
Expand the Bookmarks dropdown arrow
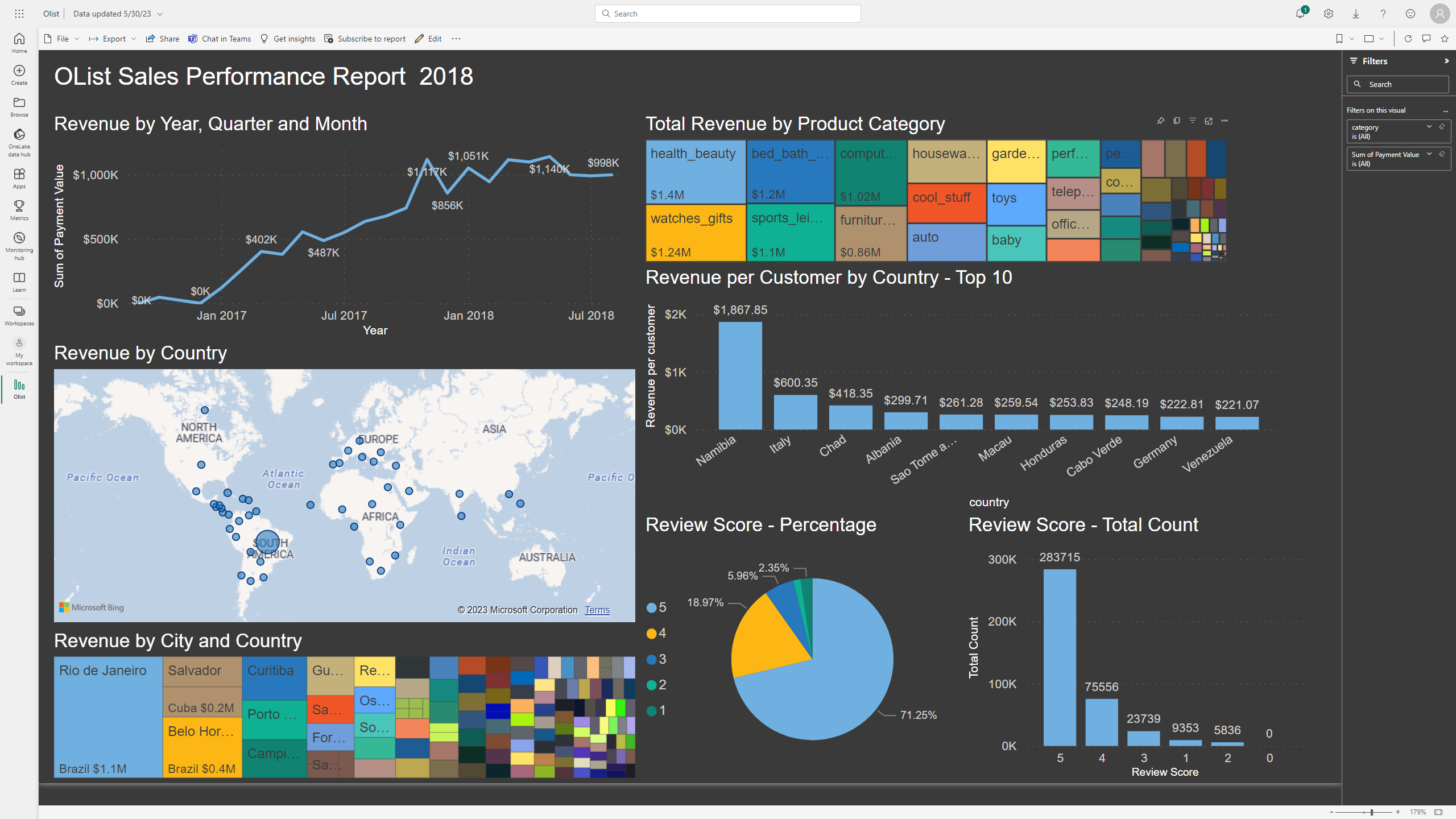coord(1352,39)
